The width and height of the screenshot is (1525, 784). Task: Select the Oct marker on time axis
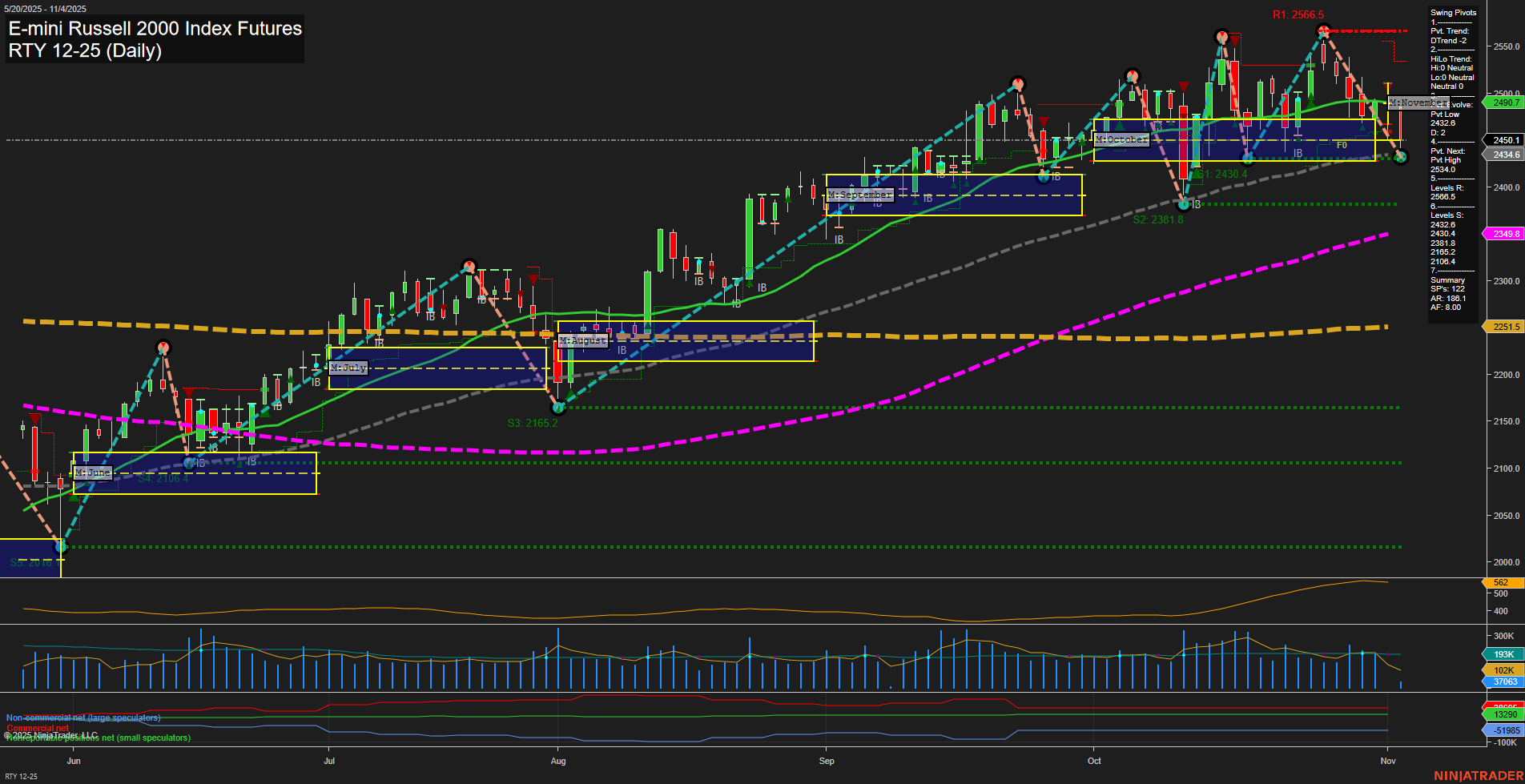coord(1094,761)
